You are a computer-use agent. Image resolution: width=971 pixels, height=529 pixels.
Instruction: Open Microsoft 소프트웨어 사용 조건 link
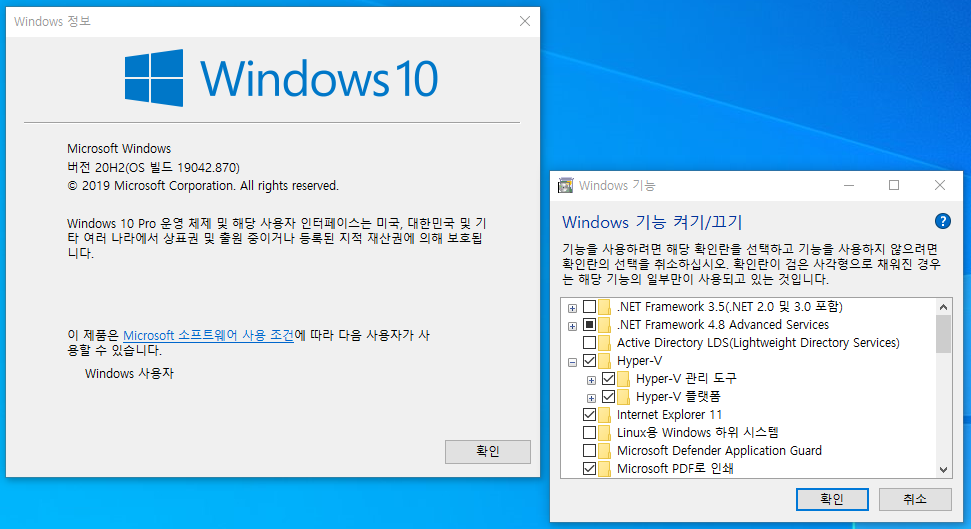click(x=208, y=335)
